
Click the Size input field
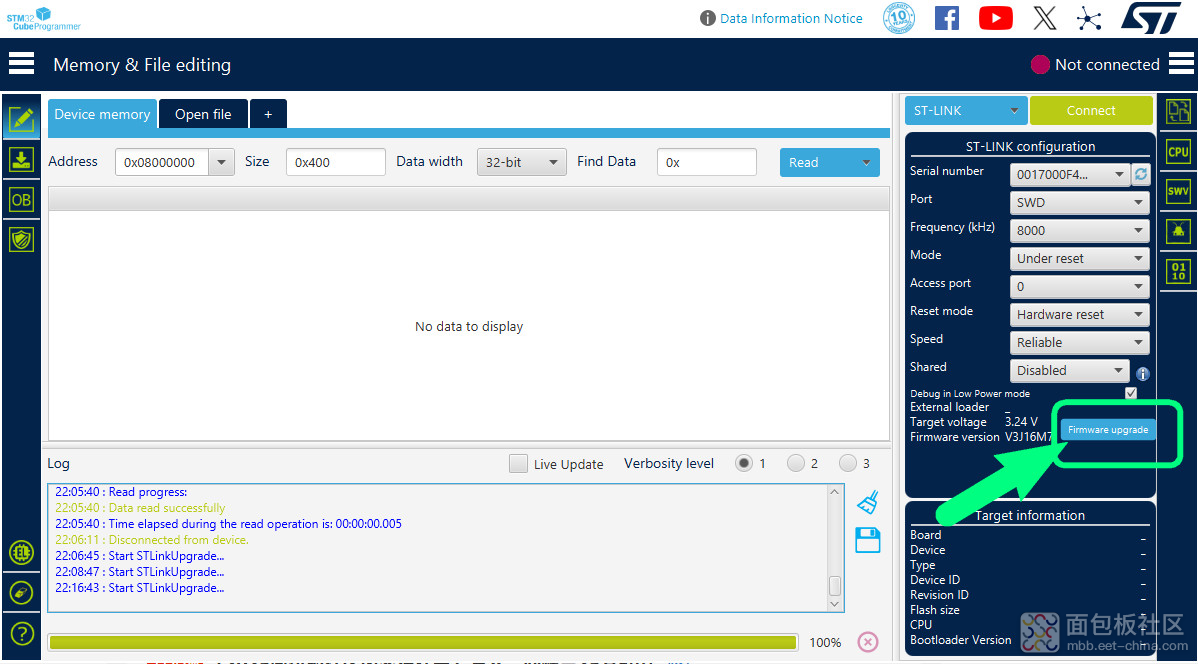[x=335, y=162]
